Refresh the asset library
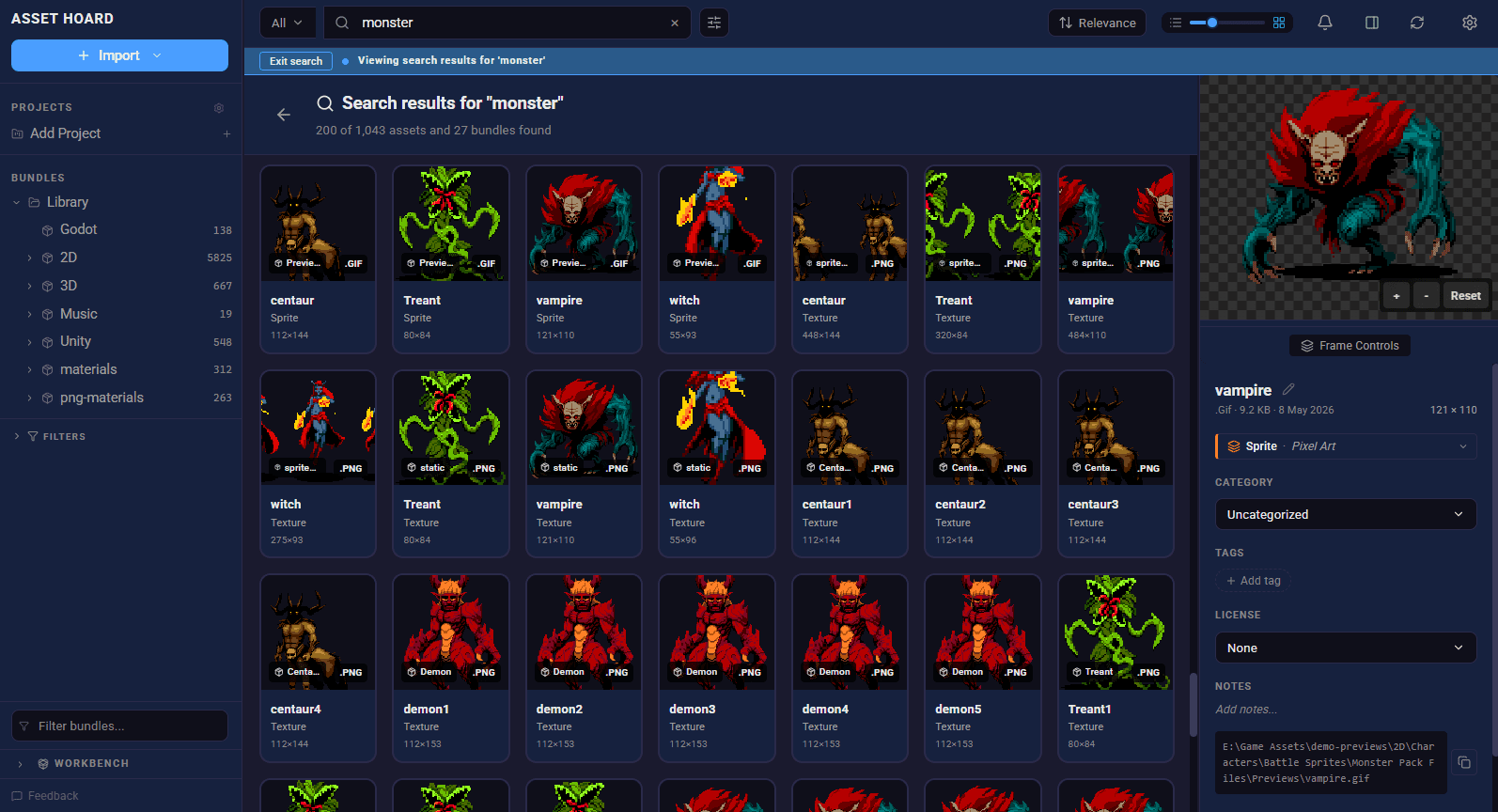Image resolution: width=1498 pixels, height=812 pixels. click(x=1417, y=23)
